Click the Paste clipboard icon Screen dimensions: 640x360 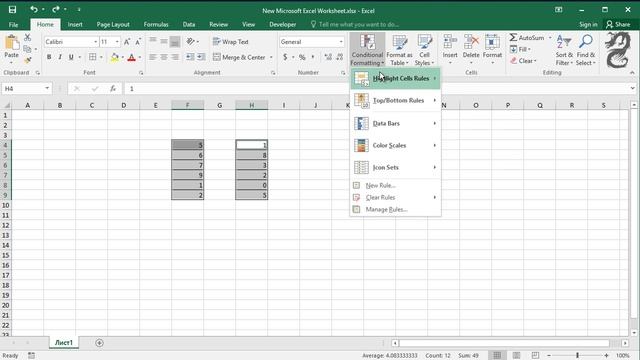(11, 43)
